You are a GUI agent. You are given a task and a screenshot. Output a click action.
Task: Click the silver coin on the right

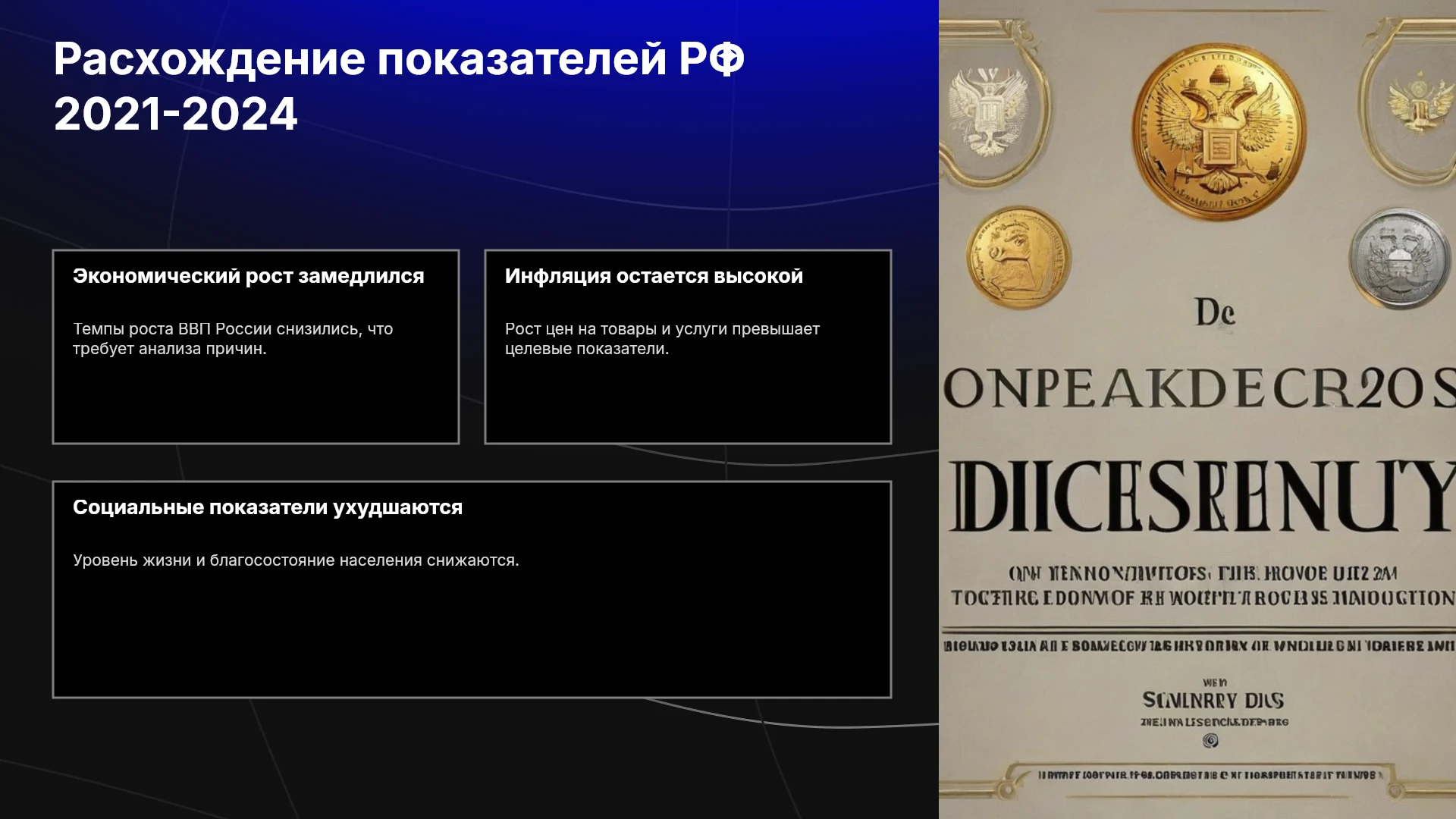click(x=1401, y=259)
